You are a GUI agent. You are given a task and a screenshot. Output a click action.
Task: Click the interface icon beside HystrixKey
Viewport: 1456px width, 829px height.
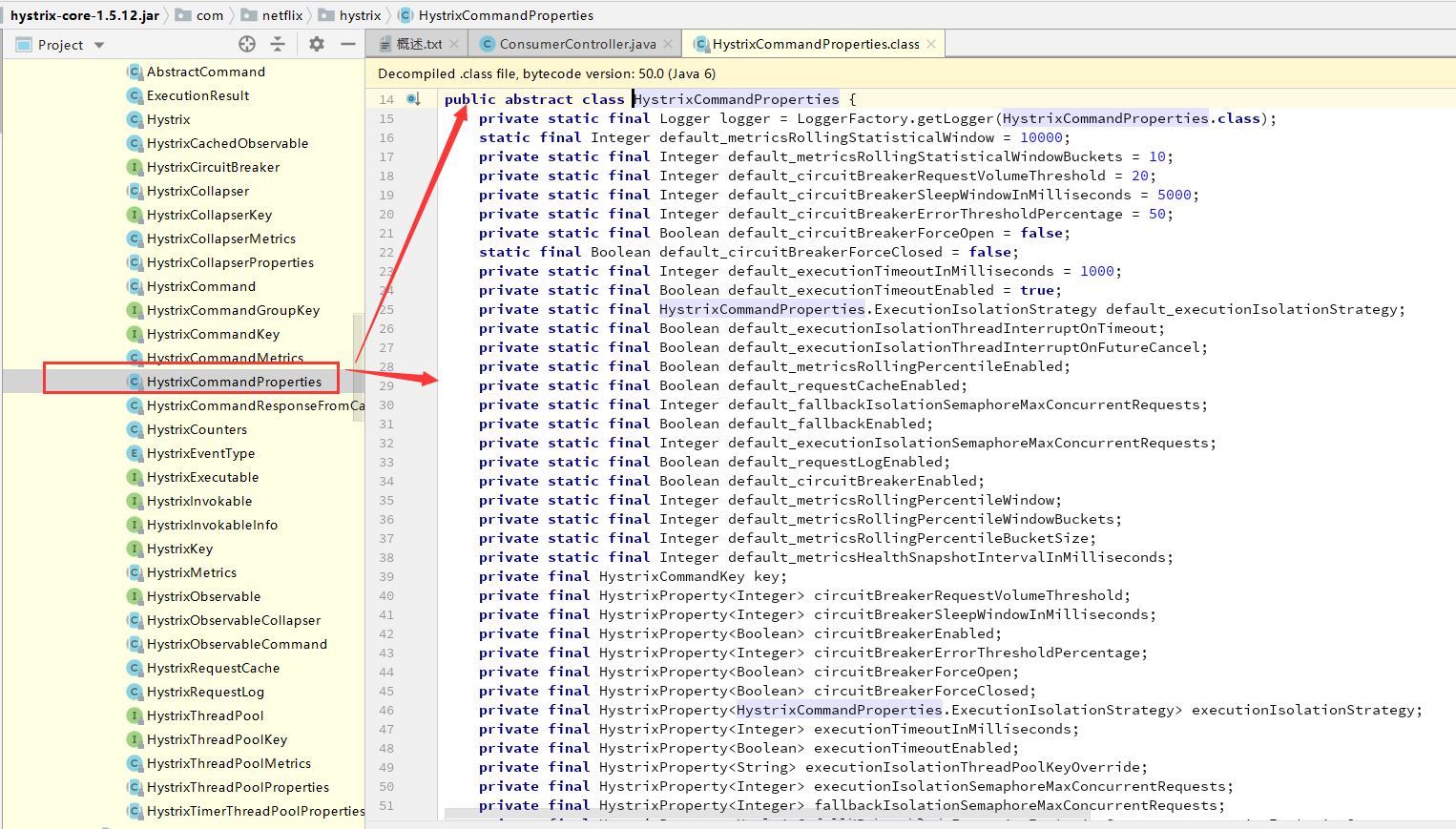tap(135, 549)
